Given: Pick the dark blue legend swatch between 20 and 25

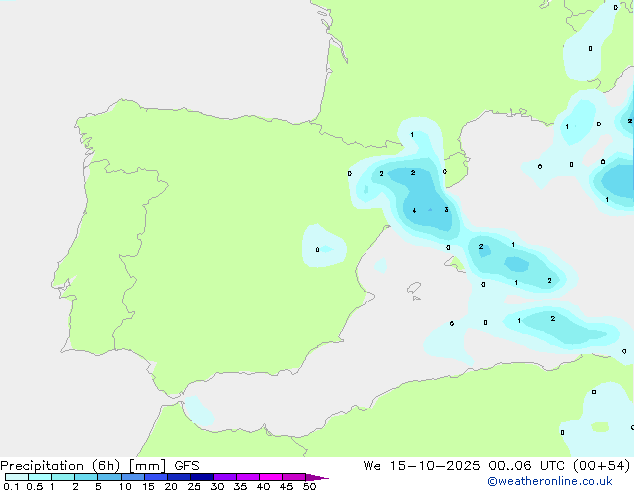Looking at the screenshot, I should tap(179, 477).
